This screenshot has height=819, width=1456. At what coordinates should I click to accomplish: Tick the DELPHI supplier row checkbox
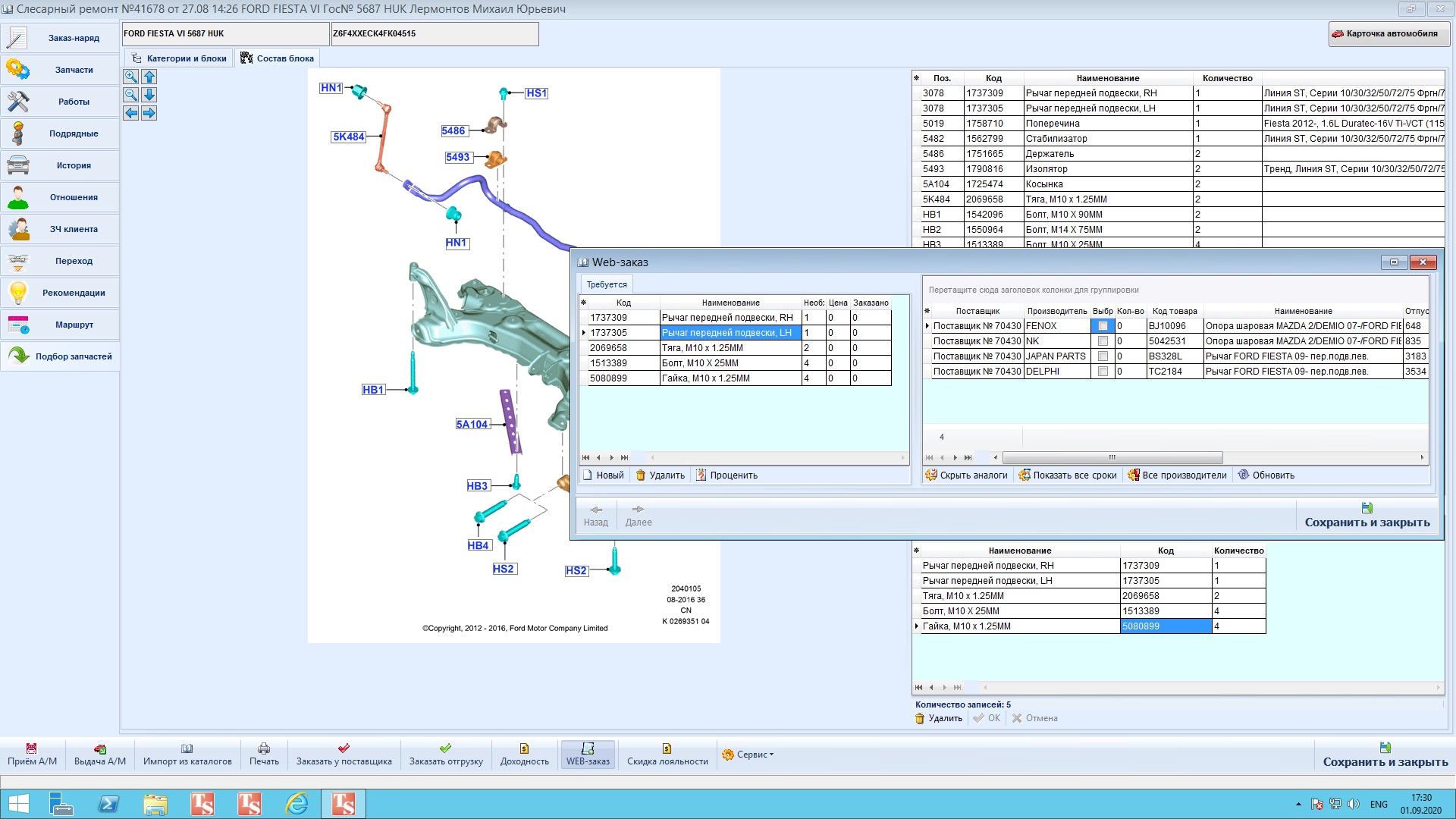tap(1103, 372)
